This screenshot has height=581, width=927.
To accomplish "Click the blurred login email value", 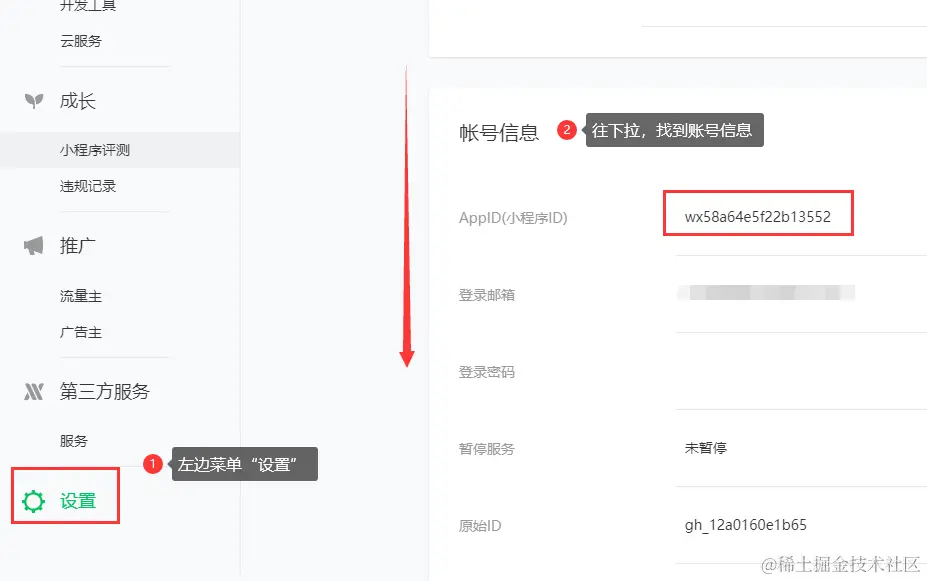I will (766, 293).
